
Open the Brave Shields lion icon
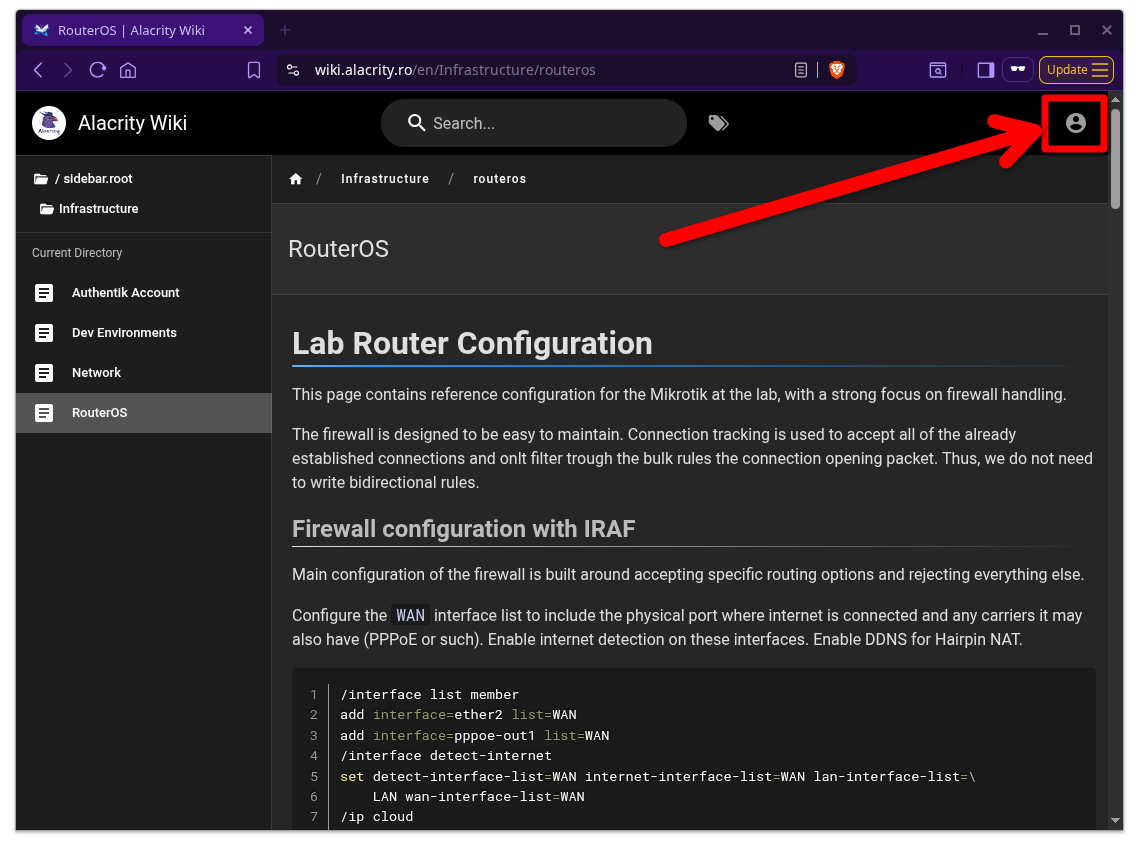(837, 70)
